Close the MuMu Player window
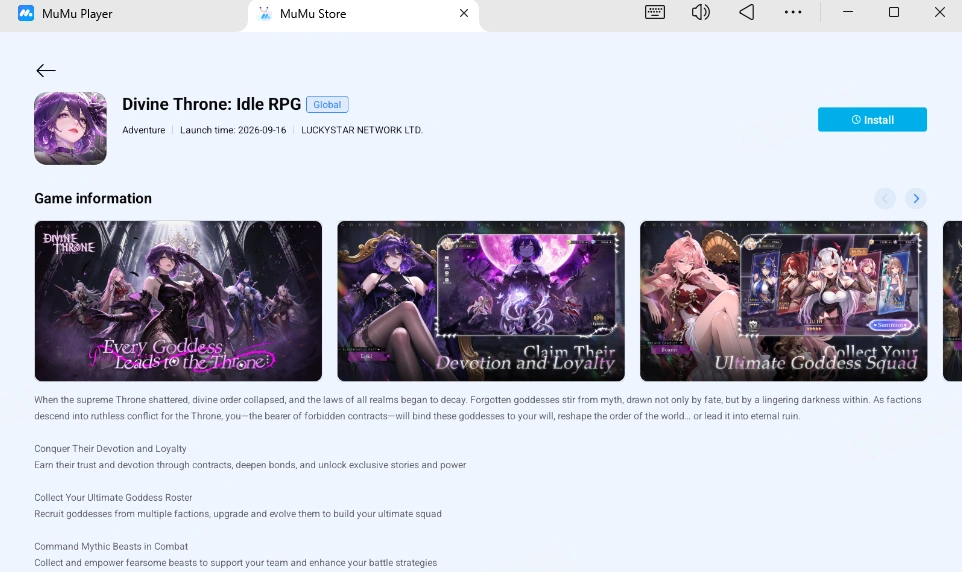Screen dimensions: 962x572 939,12
